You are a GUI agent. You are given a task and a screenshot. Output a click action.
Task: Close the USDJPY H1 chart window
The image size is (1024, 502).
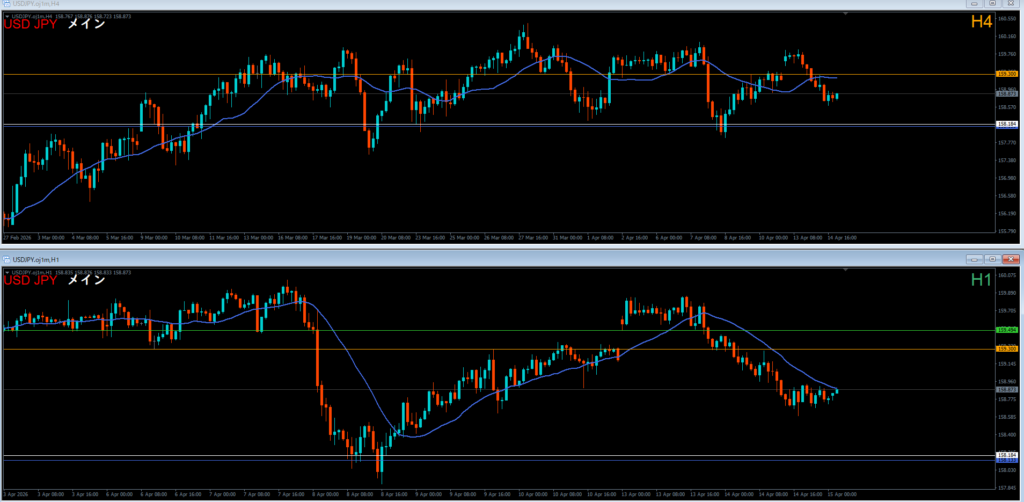tap(1009, 259)
